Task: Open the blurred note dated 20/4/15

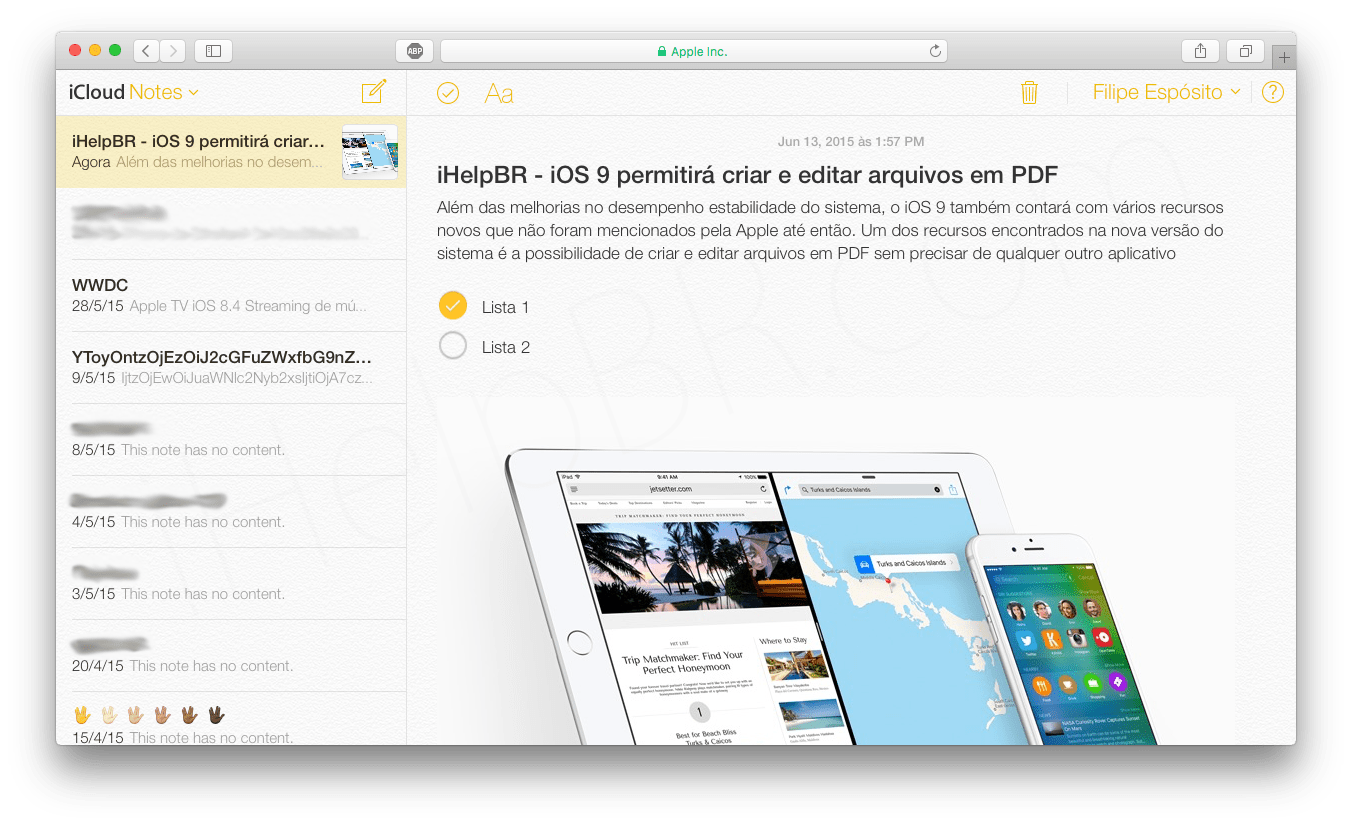Action: click(x=231, y=656)
